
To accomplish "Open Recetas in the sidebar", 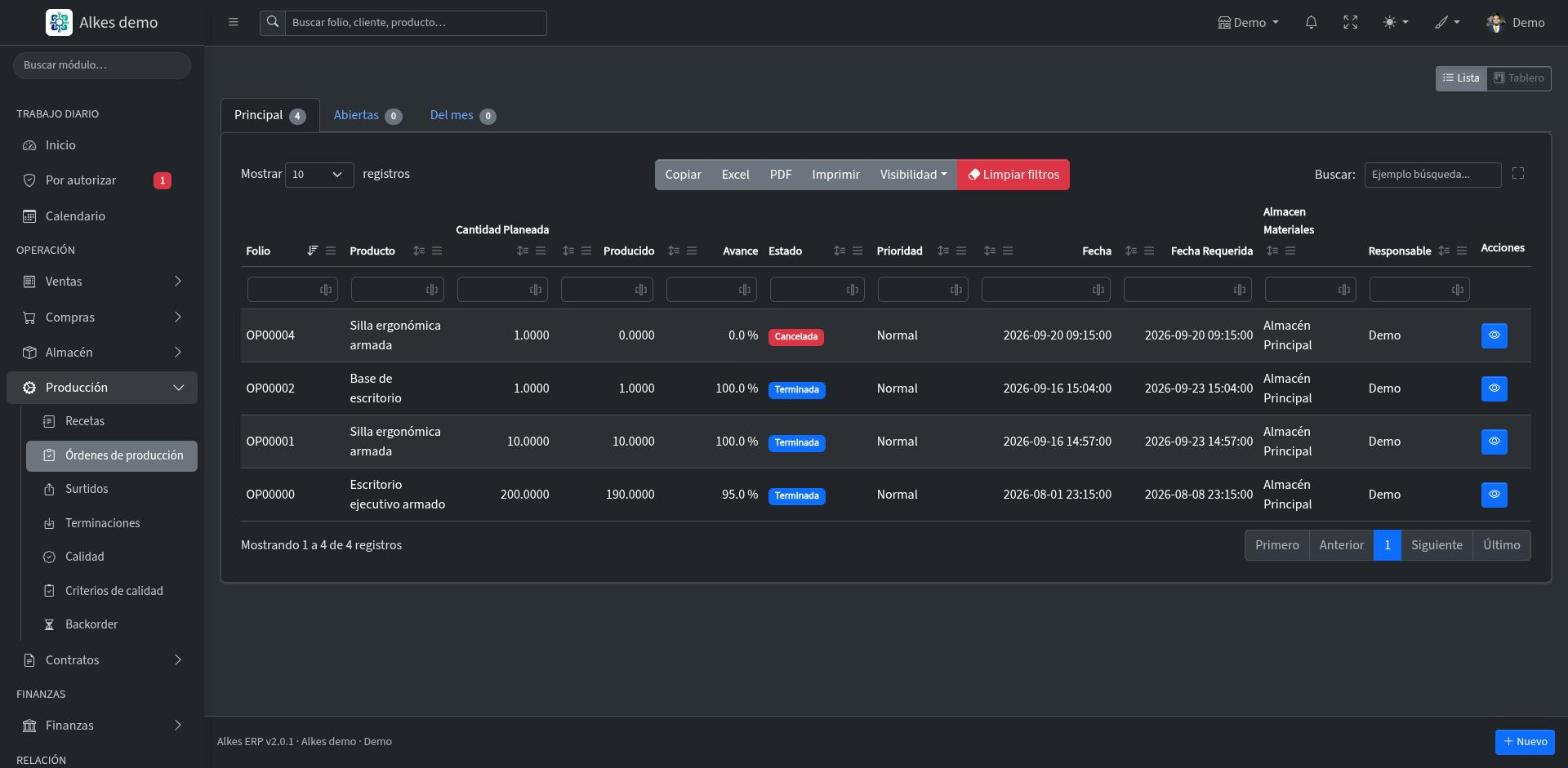I will point(112,421).
